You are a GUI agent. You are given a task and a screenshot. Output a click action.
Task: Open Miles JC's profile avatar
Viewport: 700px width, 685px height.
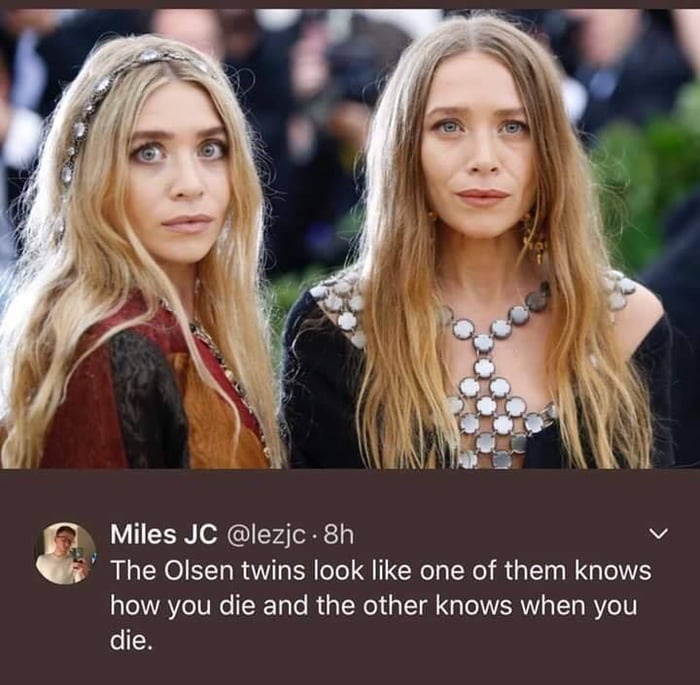(66, 553)
